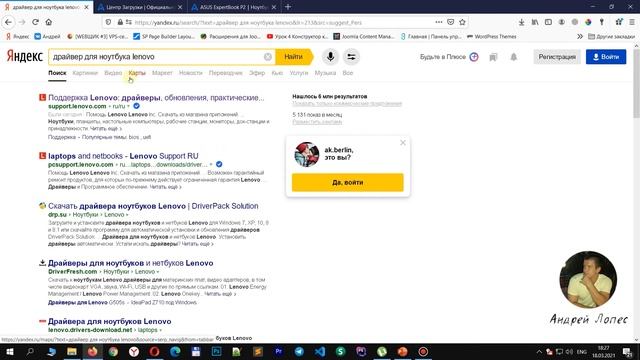Click the ak.berlin profile avatar thumbnail

307,154
